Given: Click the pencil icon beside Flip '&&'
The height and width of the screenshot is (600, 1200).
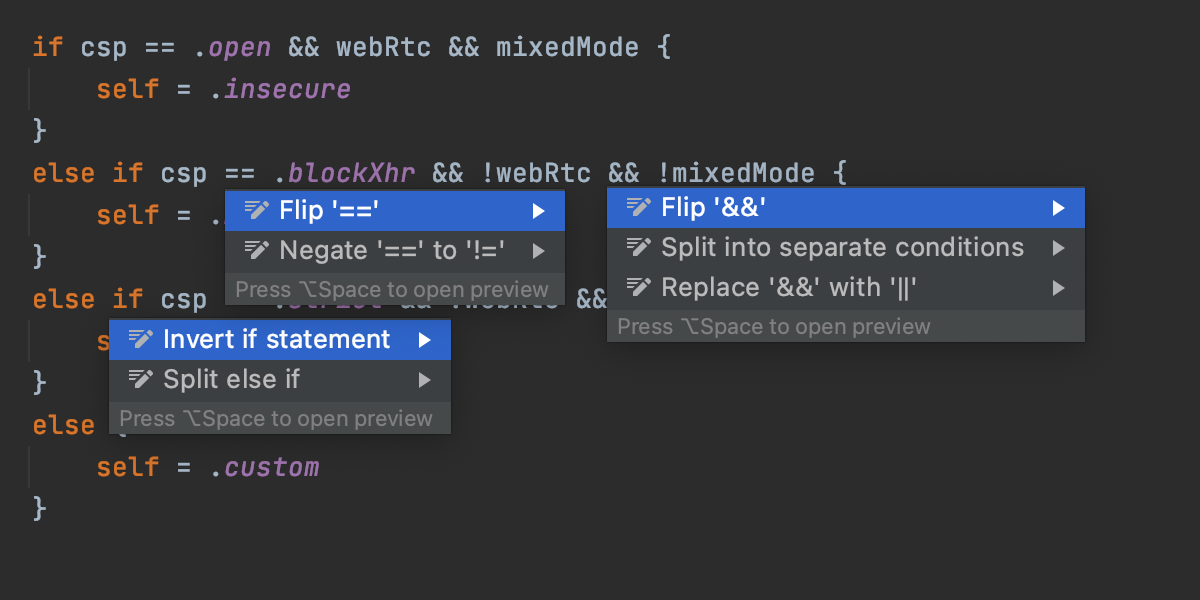Looking at the screenshot, I should pos(639,207).
